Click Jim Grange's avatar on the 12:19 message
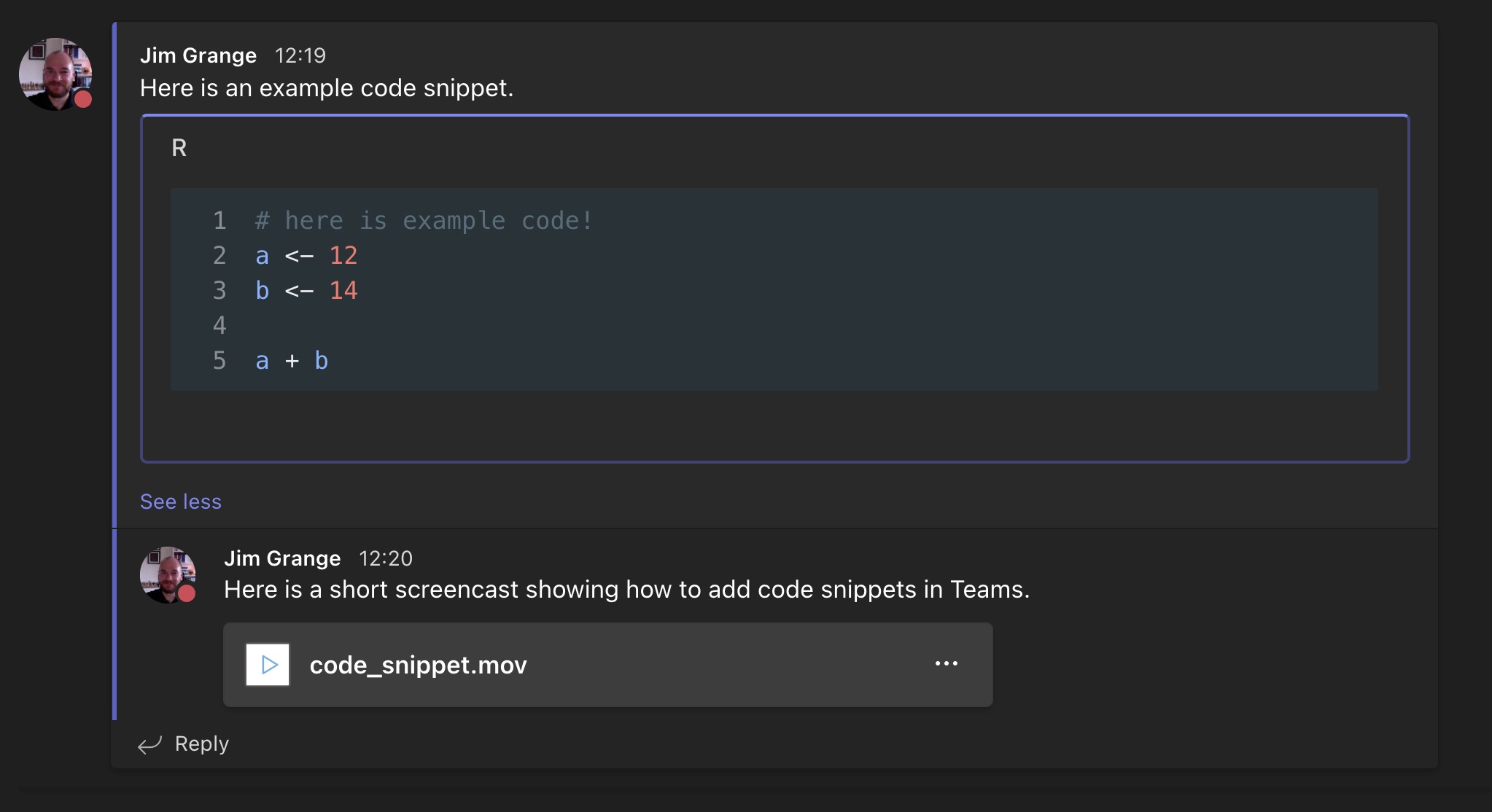The image size is (1492, 812). point(54,73)
